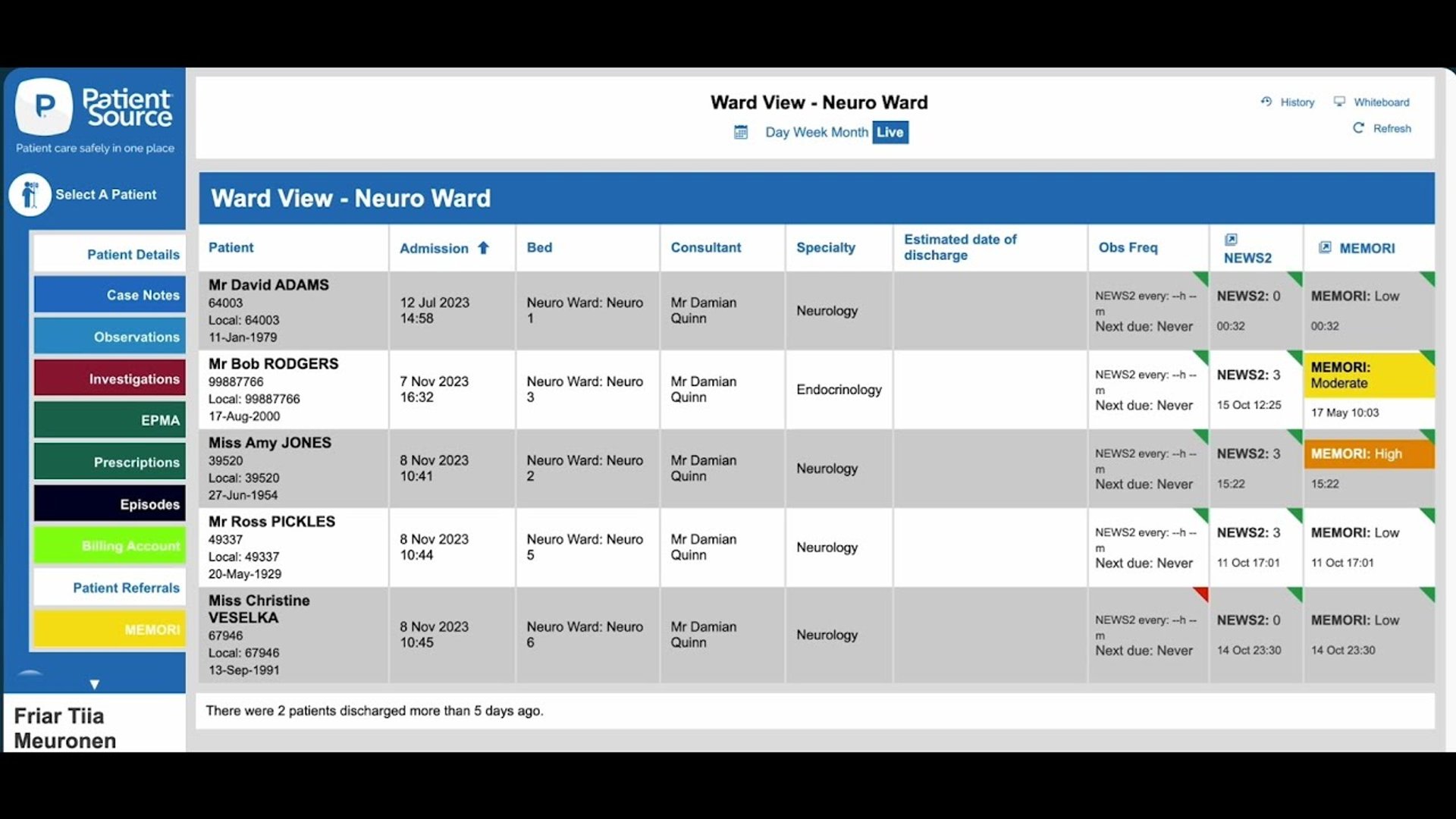Click the calendar icon beside Day
Viewport: 1456px width, 819px height.
coord(741,133)
